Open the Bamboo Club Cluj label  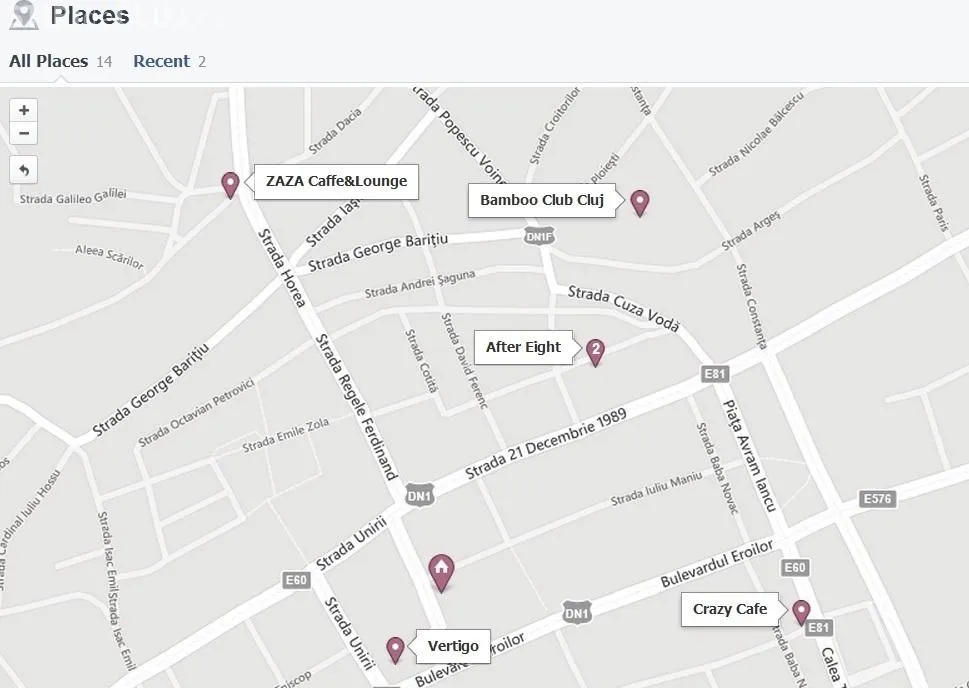541,200
